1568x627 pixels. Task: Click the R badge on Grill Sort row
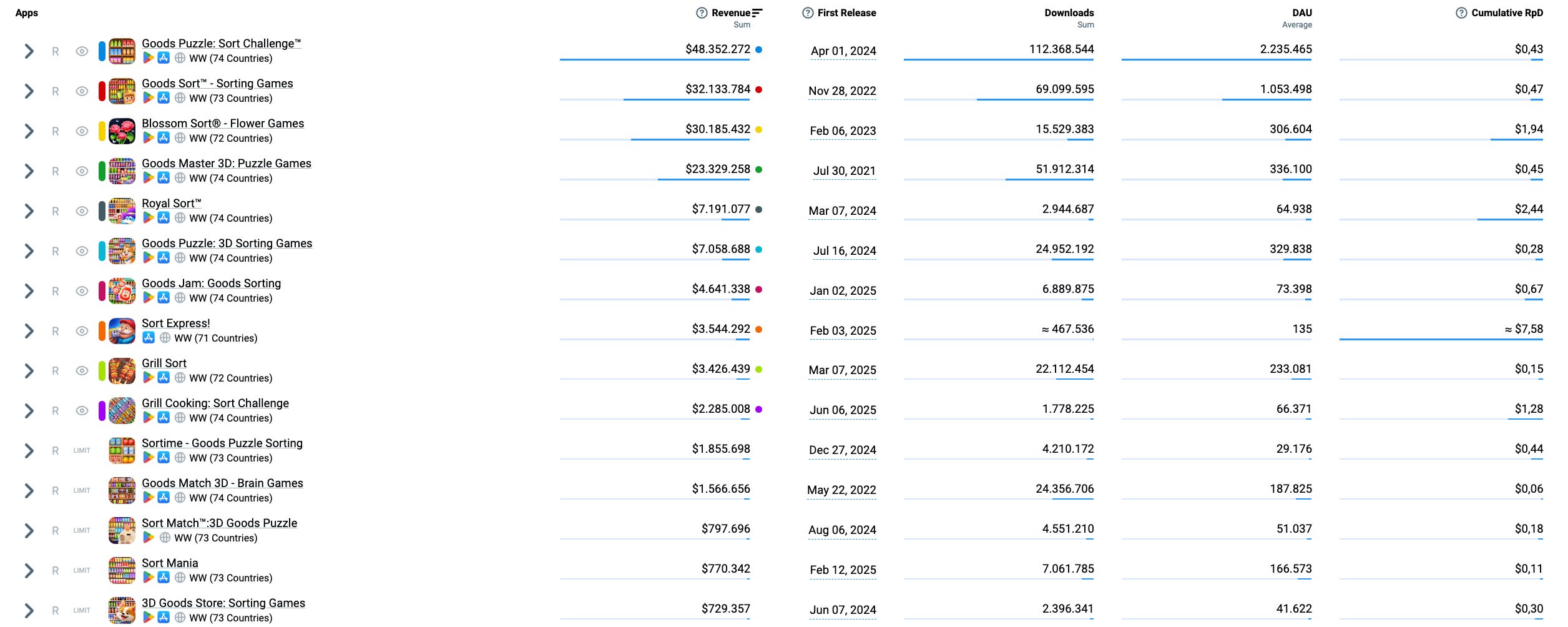(x=56, y=372)
